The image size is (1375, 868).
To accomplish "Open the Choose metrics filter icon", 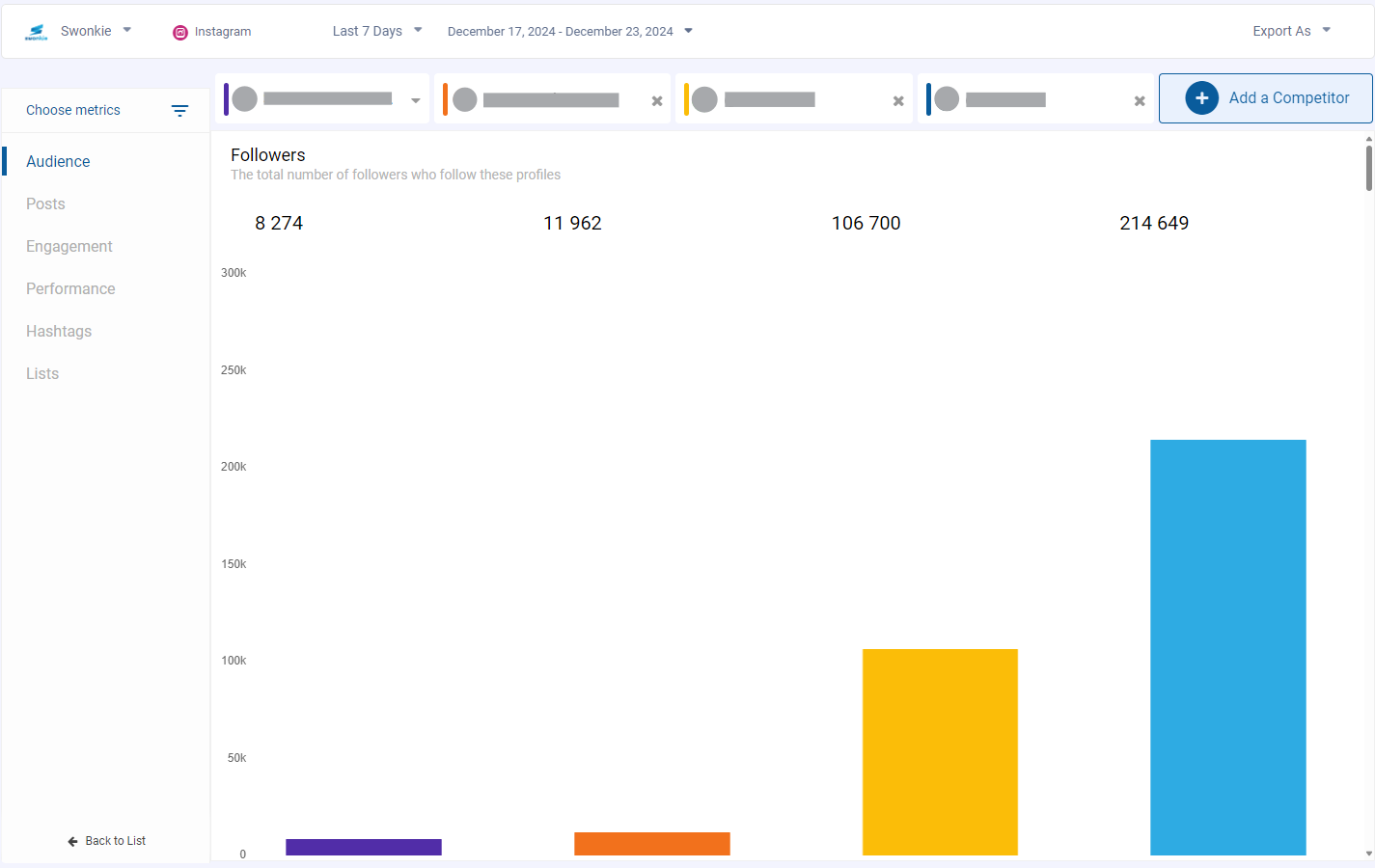I will [x=179, y=111].
